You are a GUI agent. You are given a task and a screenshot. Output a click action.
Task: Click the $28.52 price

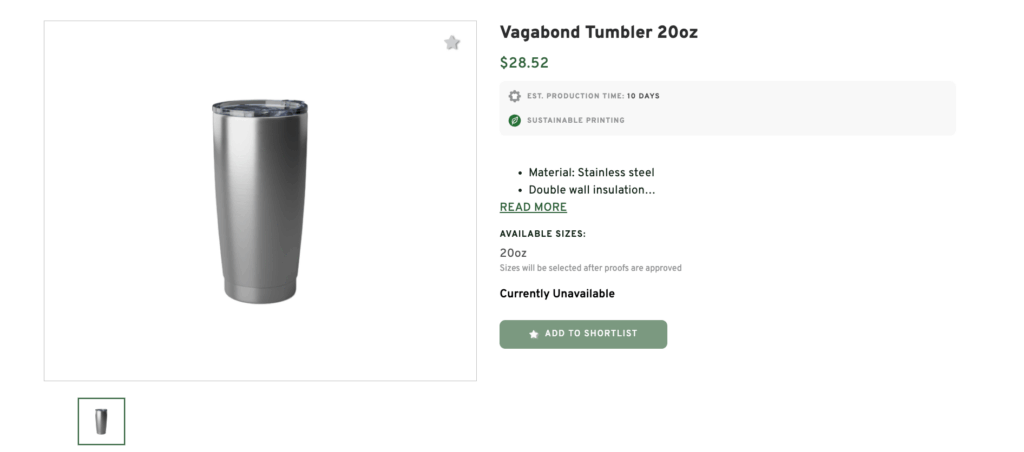524,63
